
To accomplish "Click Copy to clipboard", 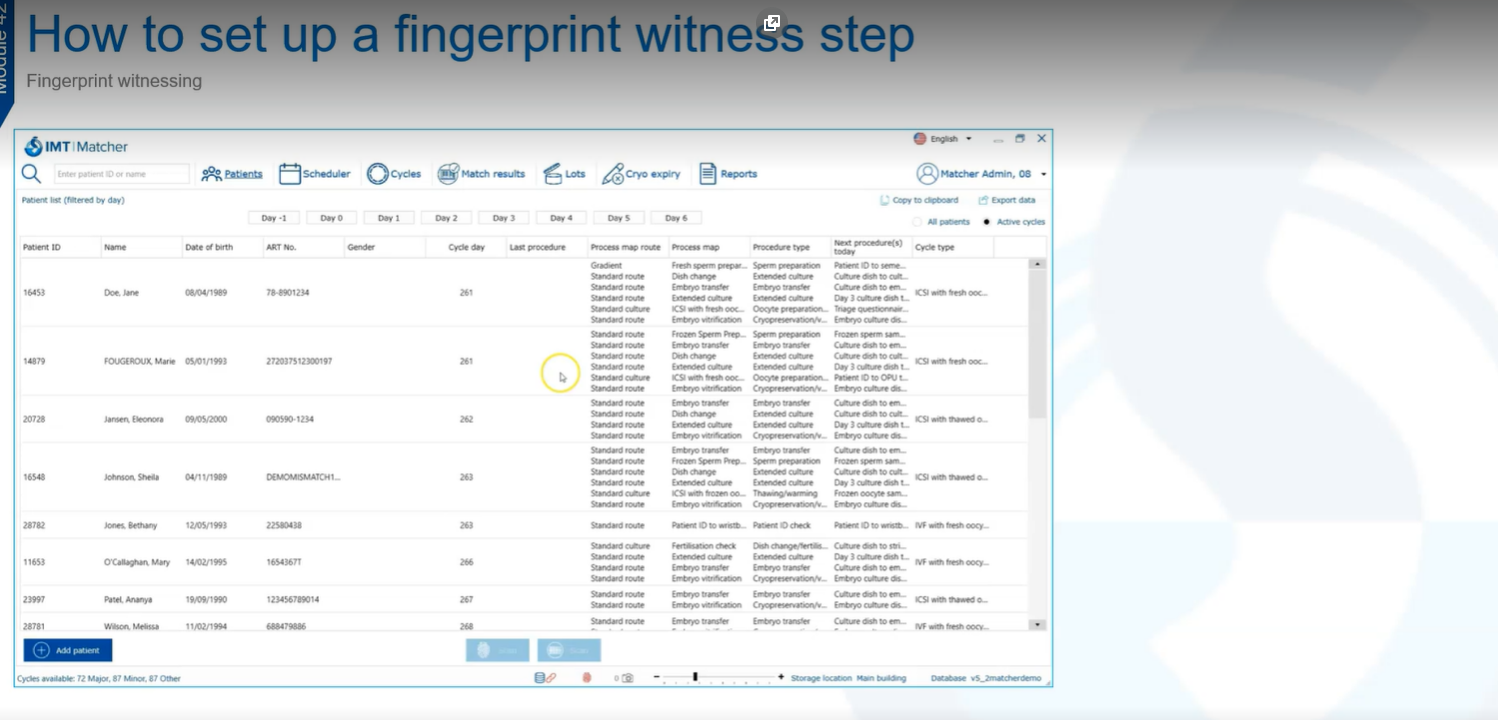I will [x=919, y=200].
